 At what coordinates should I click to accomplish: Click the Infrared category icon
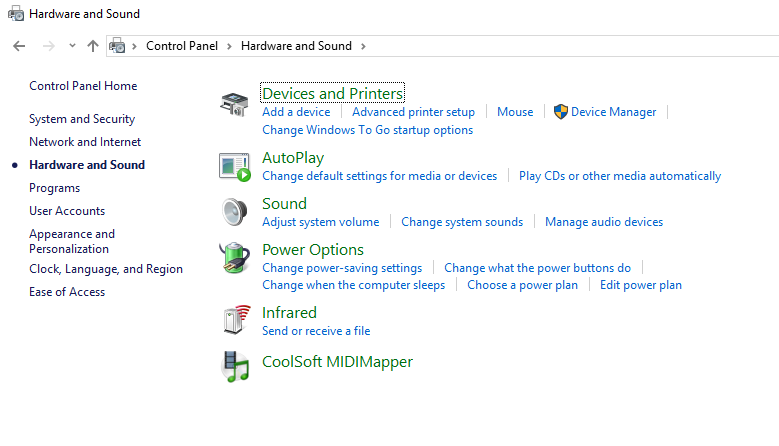tap(235, 320)
